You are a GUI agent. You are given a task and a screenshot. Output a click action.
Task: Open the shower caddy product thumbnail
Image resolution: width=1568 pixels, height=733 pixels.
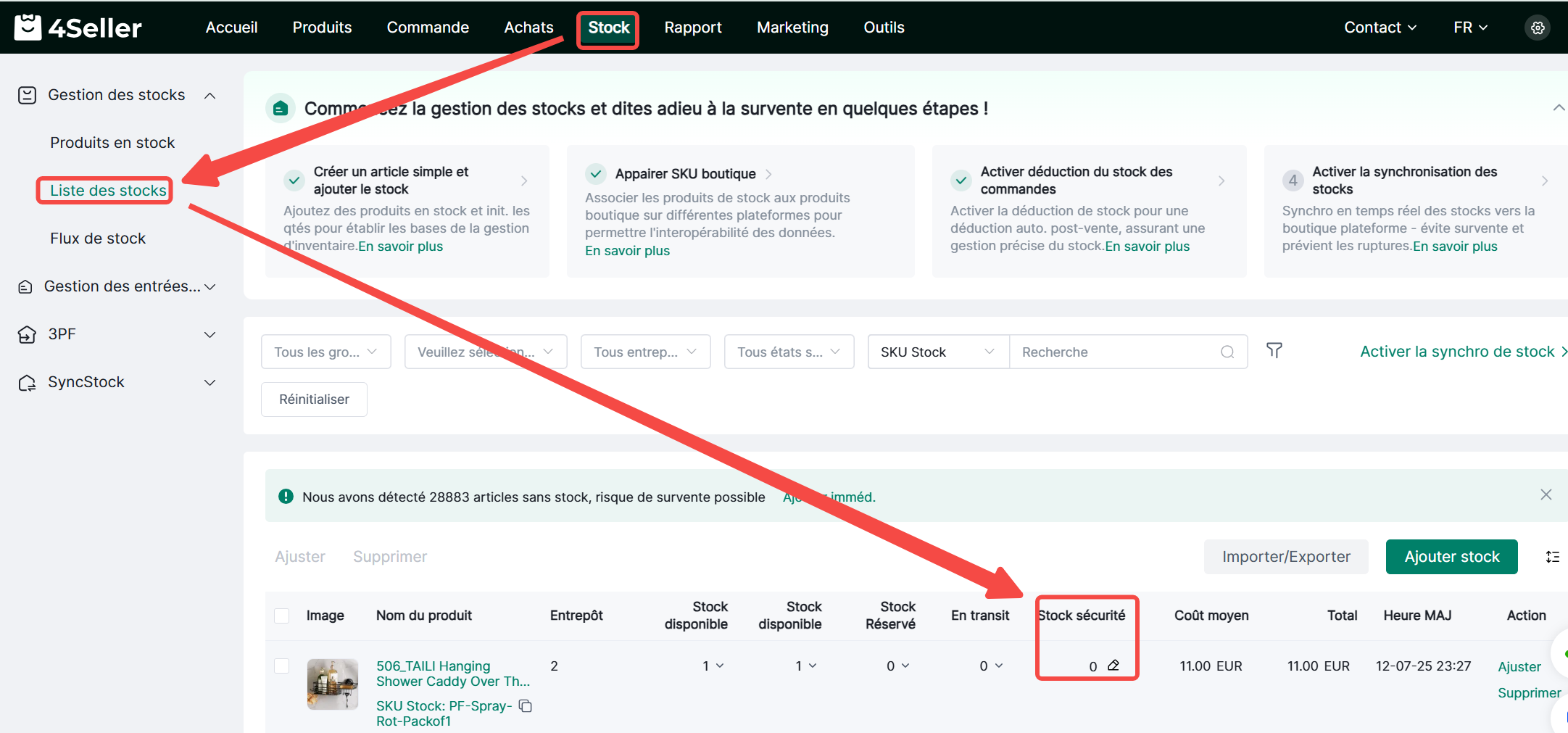332,684
